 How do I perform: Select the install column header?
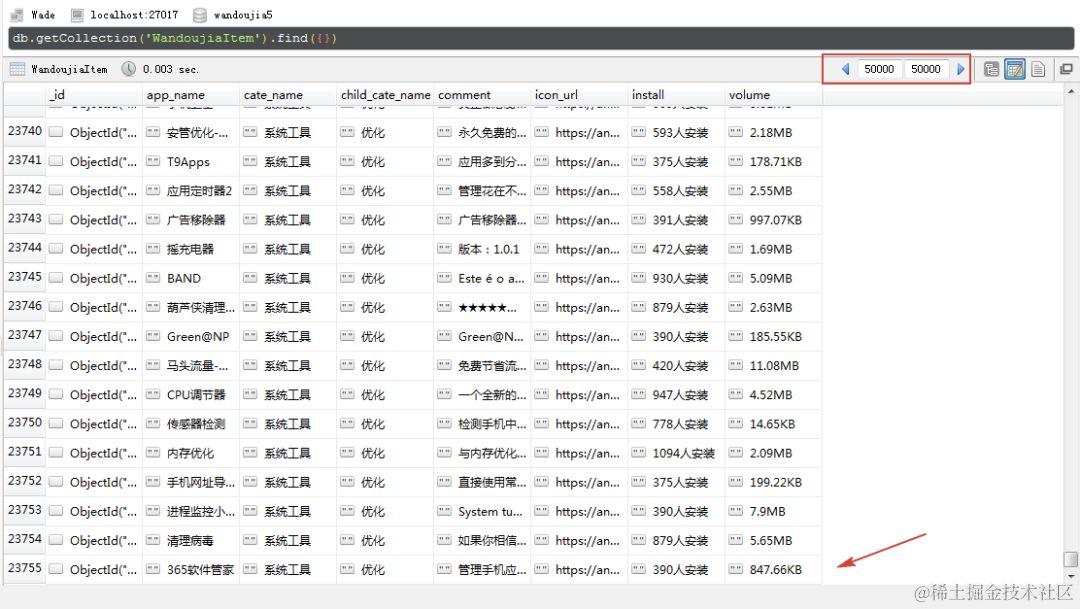pos(676,95)
